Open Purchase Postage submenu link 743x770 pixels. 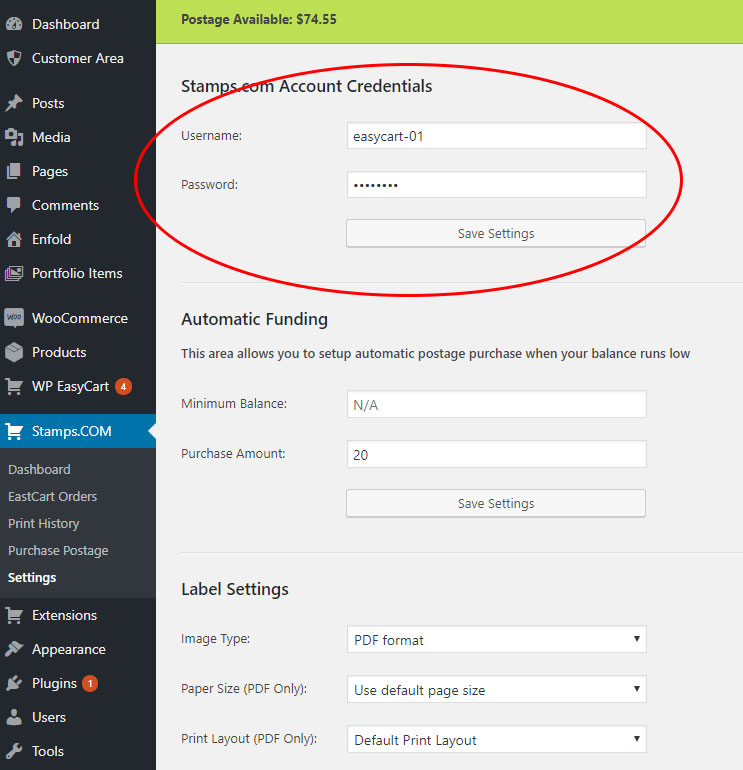click(58, 550)
